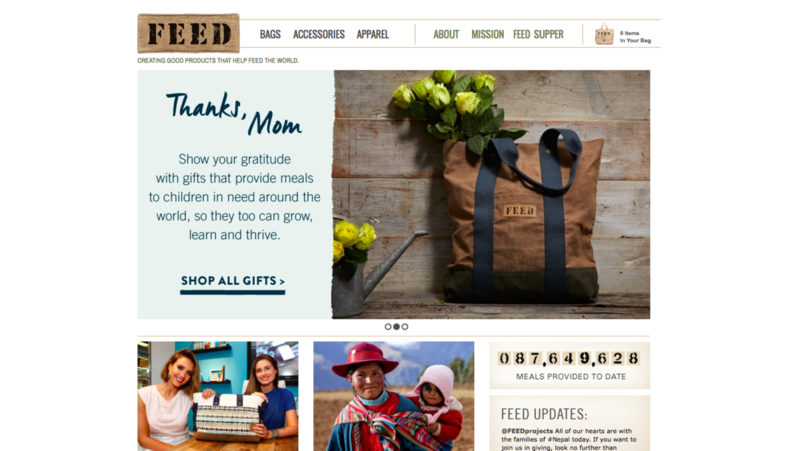800x451 pixels.
Task: Open the Mission page
Action: pyautogui.click(x=487, y=34)
